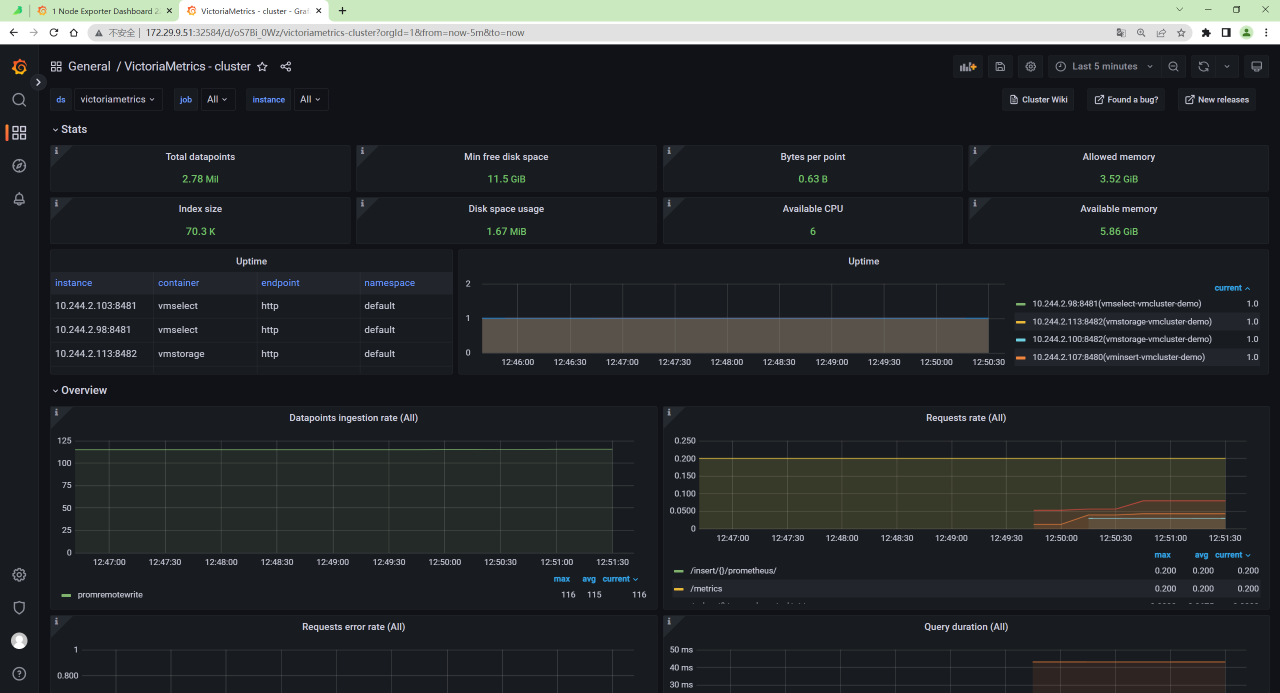This screenshot has height=693, width=1280.
Task: Open the Last 5 minutes time picker
Action: click(1104, 67)
